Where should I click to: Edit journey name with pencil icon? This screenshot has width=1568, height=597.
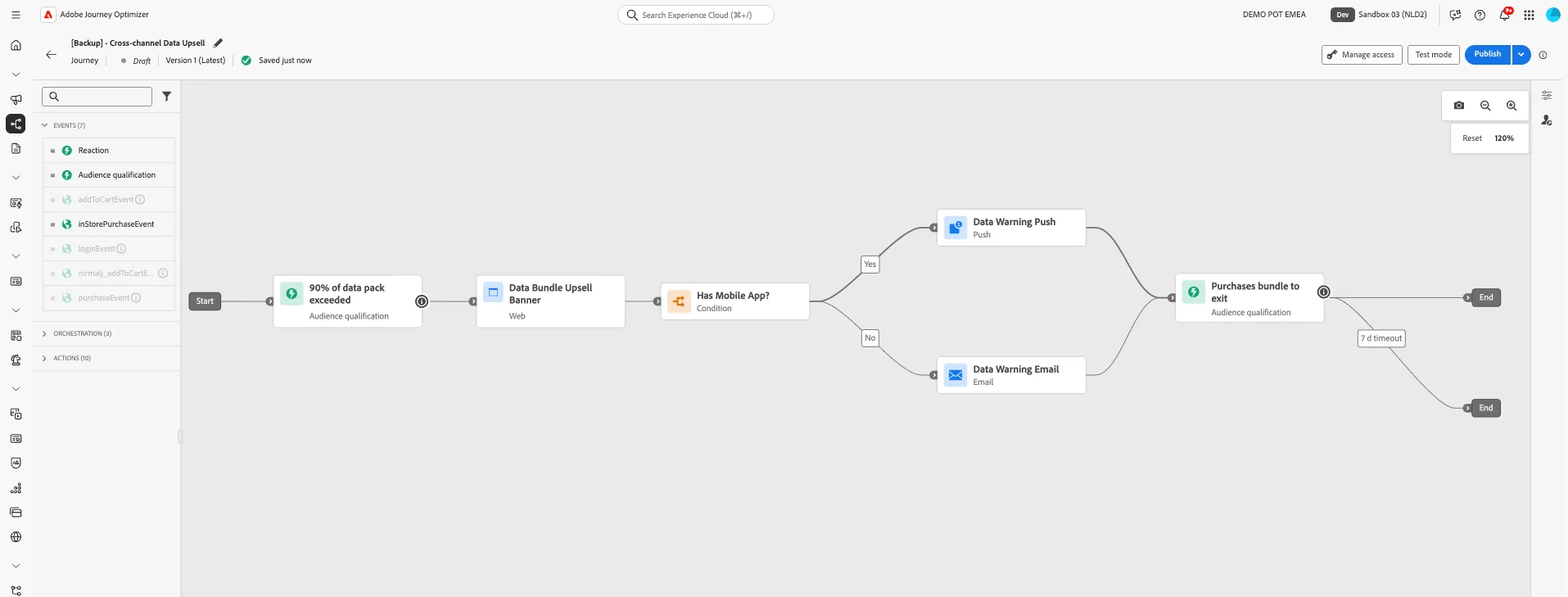pyautogui.click(x=218, y=43)
